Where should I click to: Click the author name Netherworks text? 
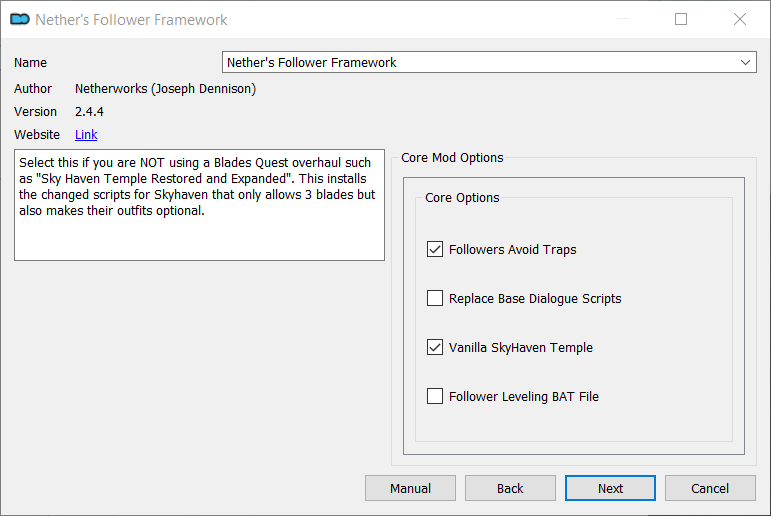coord(165,89)
